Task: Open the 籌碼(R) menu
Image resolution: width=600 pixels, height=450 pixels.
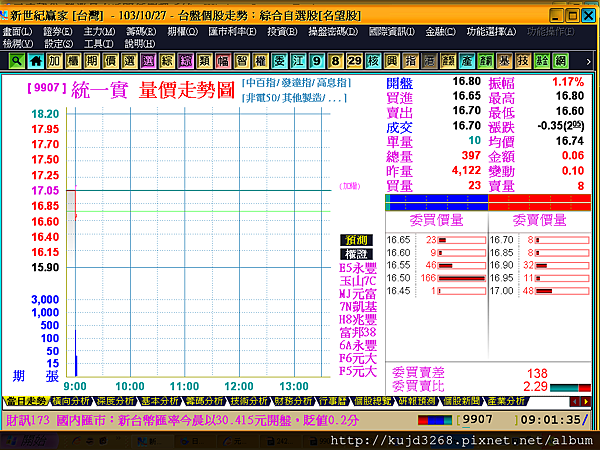Action: tap(141, 32)
